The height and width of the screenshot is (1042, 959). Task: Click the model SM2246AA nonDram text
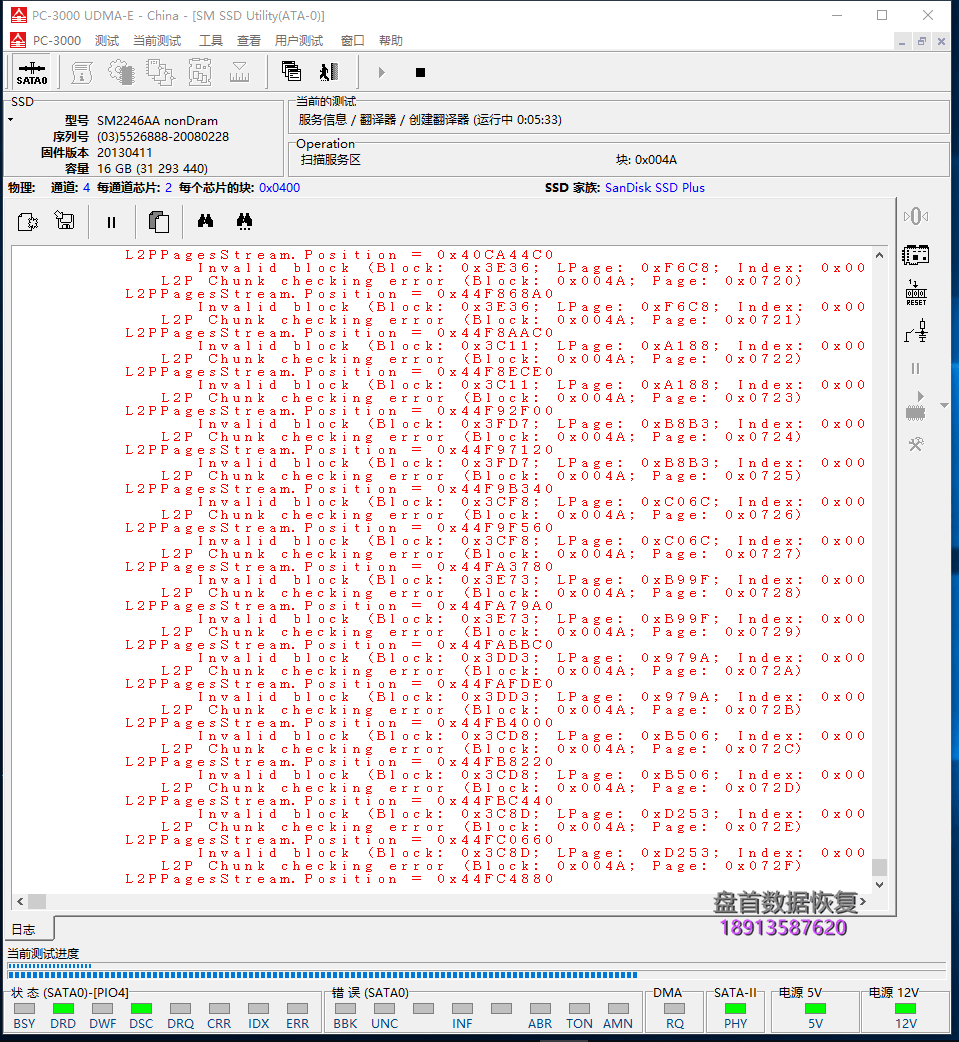click(158, 121)
